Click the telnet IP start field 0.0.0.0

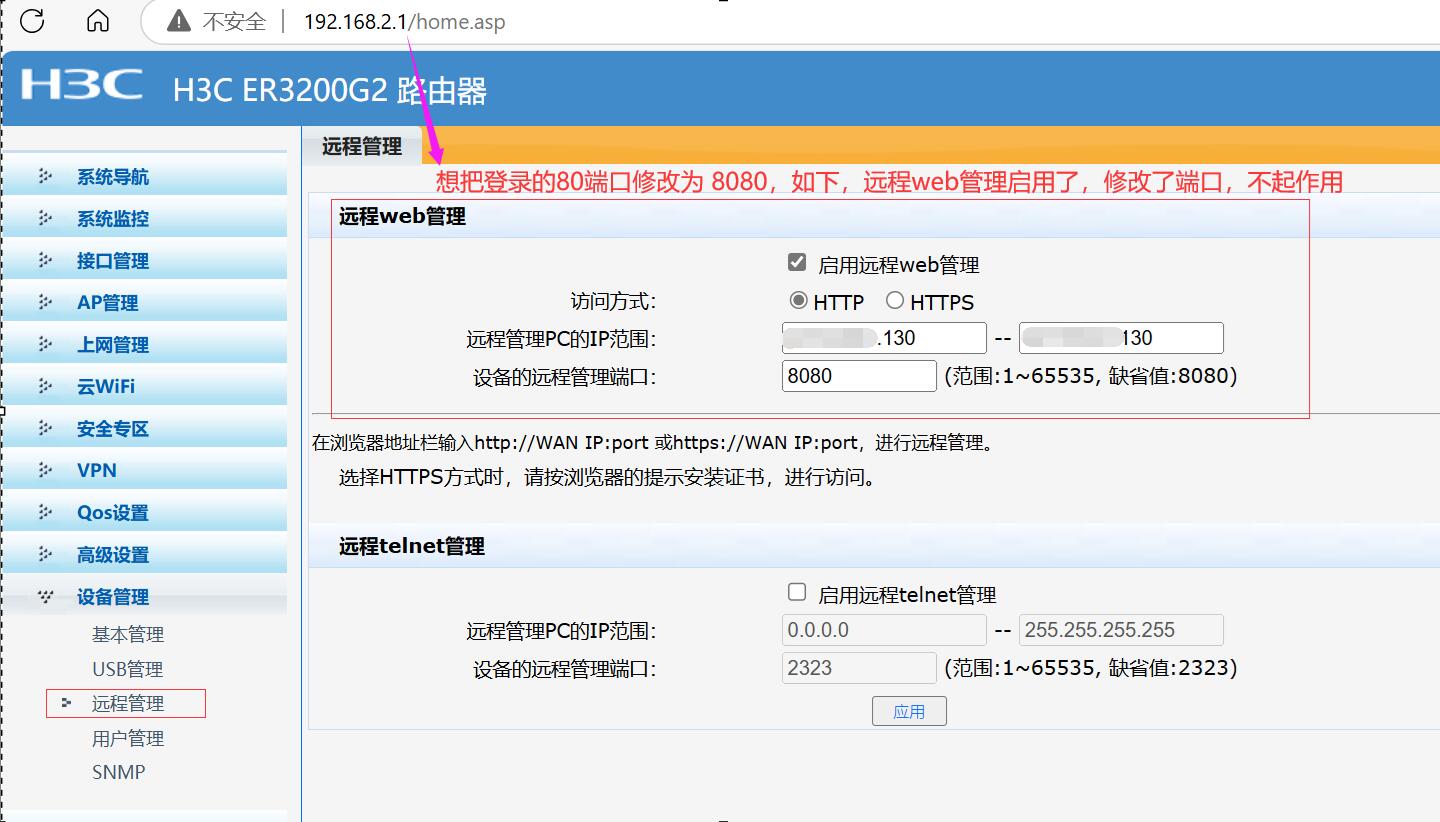(885, 630)
